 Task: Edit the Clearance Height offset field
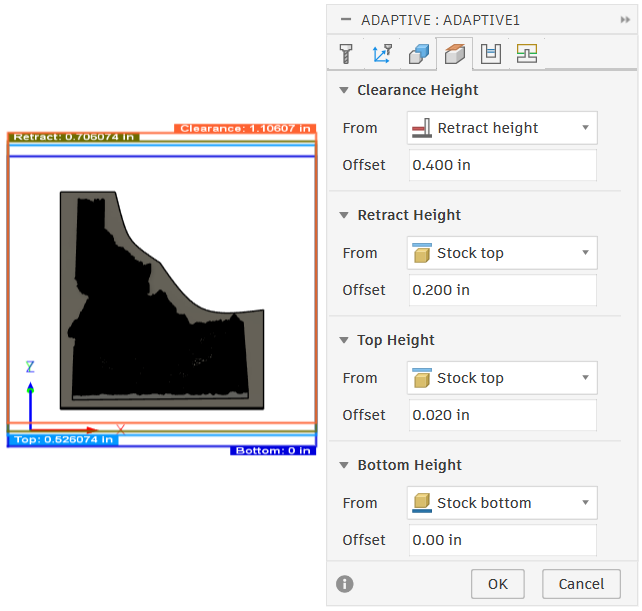pos(502,165)
